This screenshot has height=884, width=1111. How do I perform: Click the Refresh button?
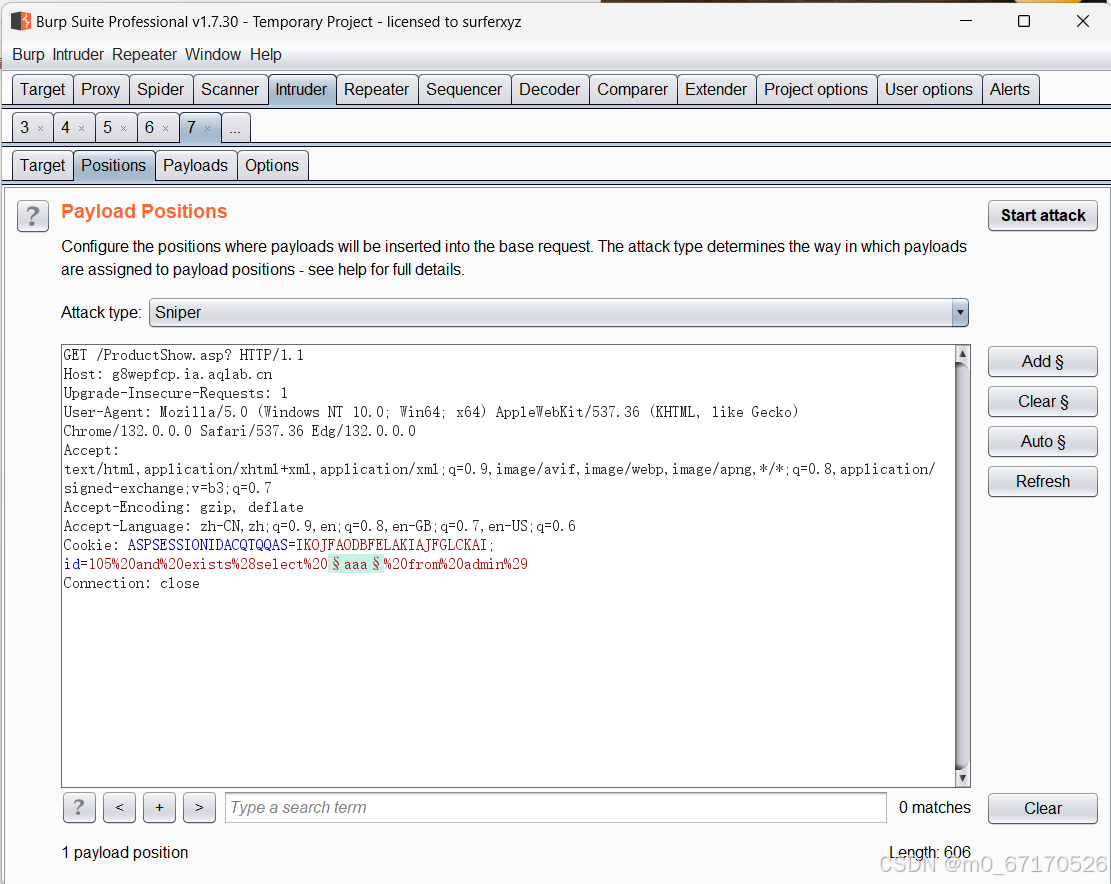[x=1042, y=482]
